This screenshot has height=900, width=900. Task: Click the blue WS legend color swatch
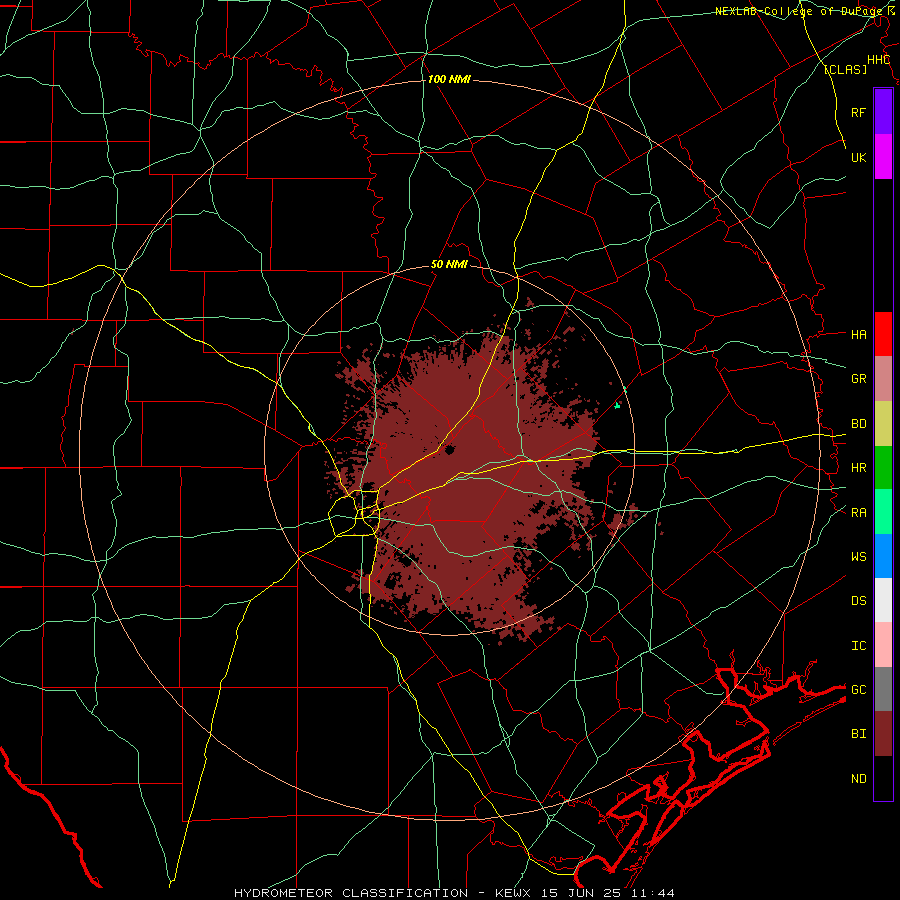[883, 556]
